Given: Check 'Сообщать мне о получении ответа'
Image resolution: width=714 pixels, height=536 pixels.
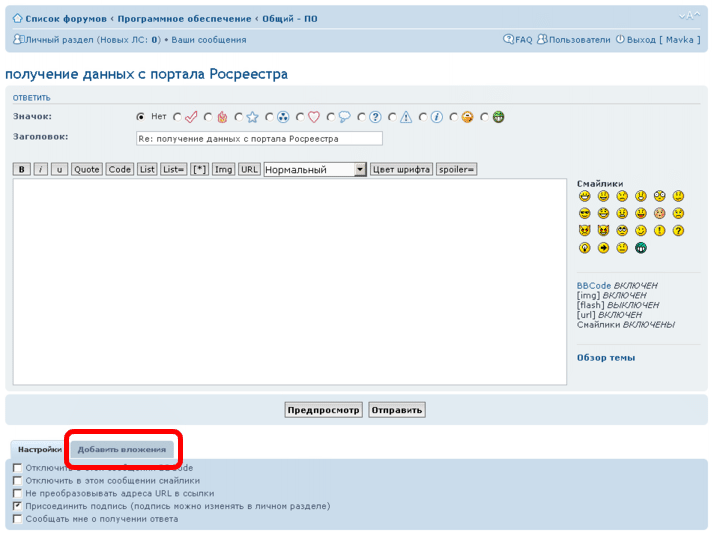Looking at the screenshot, I should pyautogui.click(x=17, y=519).
